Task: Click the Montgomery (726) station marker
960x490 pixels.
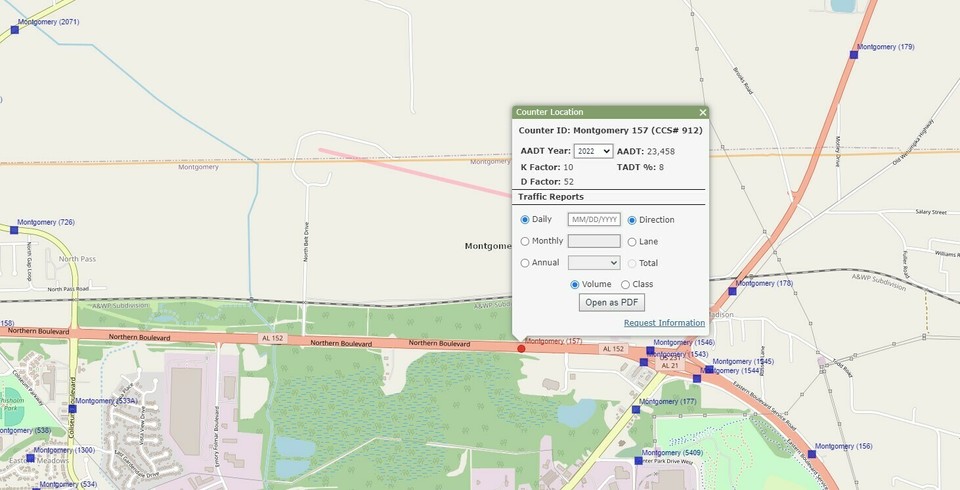Action: 14,229
